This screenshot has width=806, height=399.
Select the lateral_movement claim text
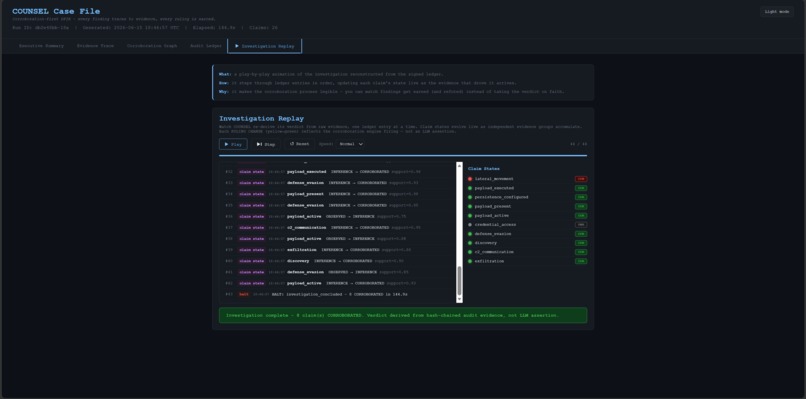click(494, 179)
